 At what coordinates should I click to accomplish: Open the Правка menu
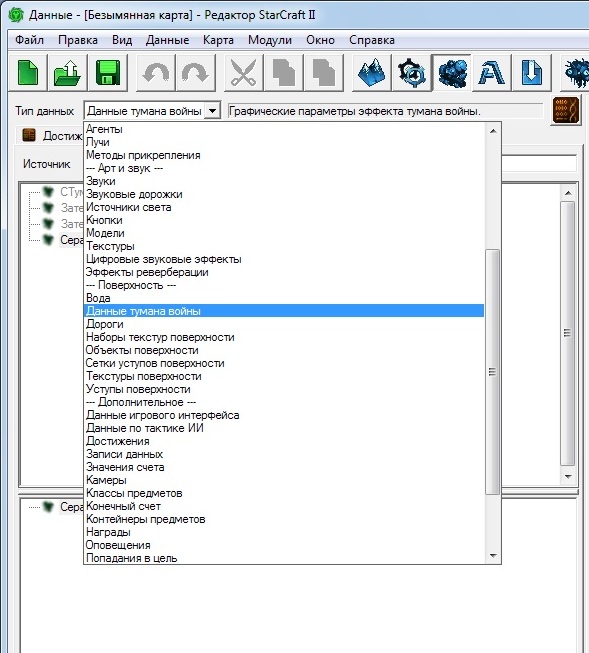tap(78, 40)
